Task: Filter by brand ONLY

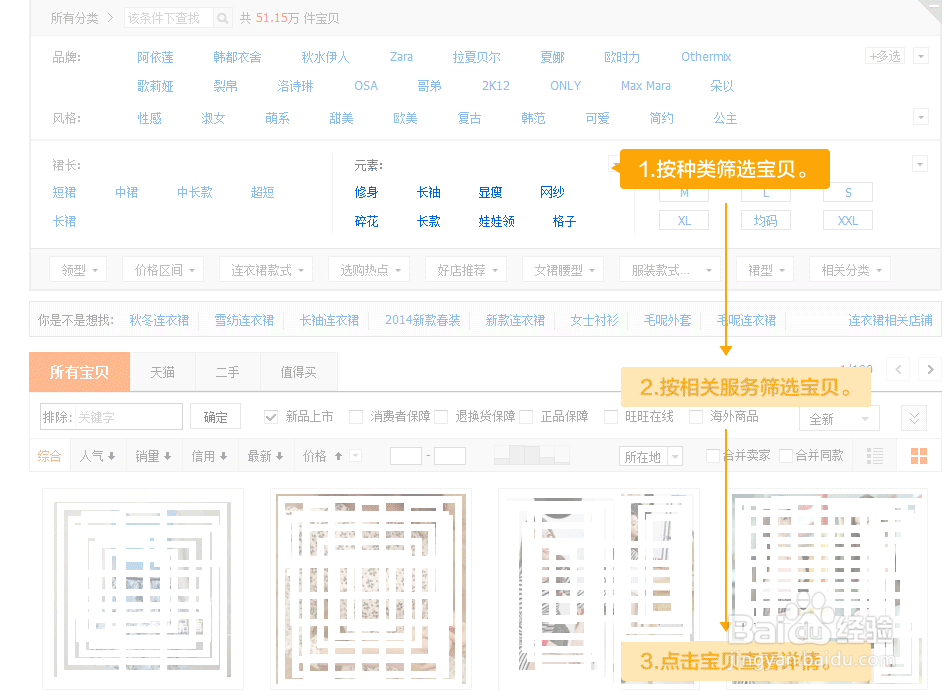Action: (566, 86)
